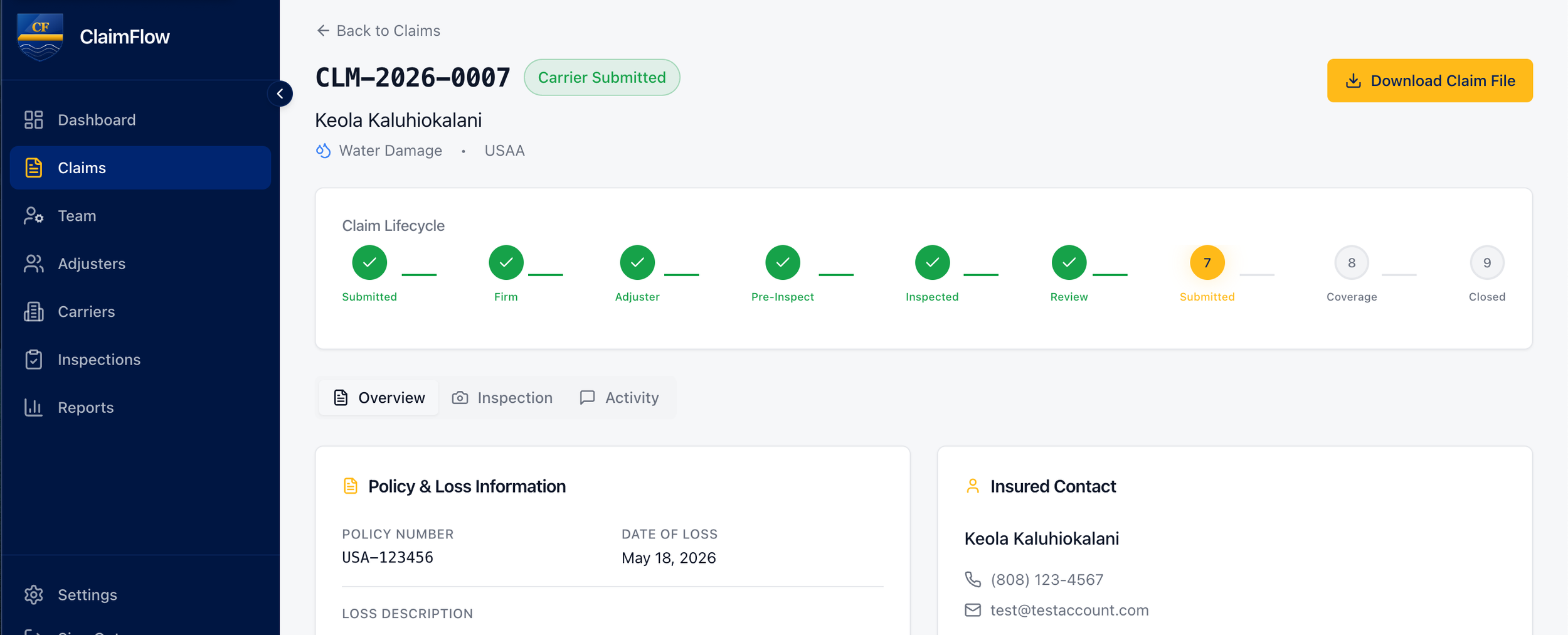Screen dimensions: 1568x635
Task: Click the Policy & Loss Information icon
Action: click(351, 486)
